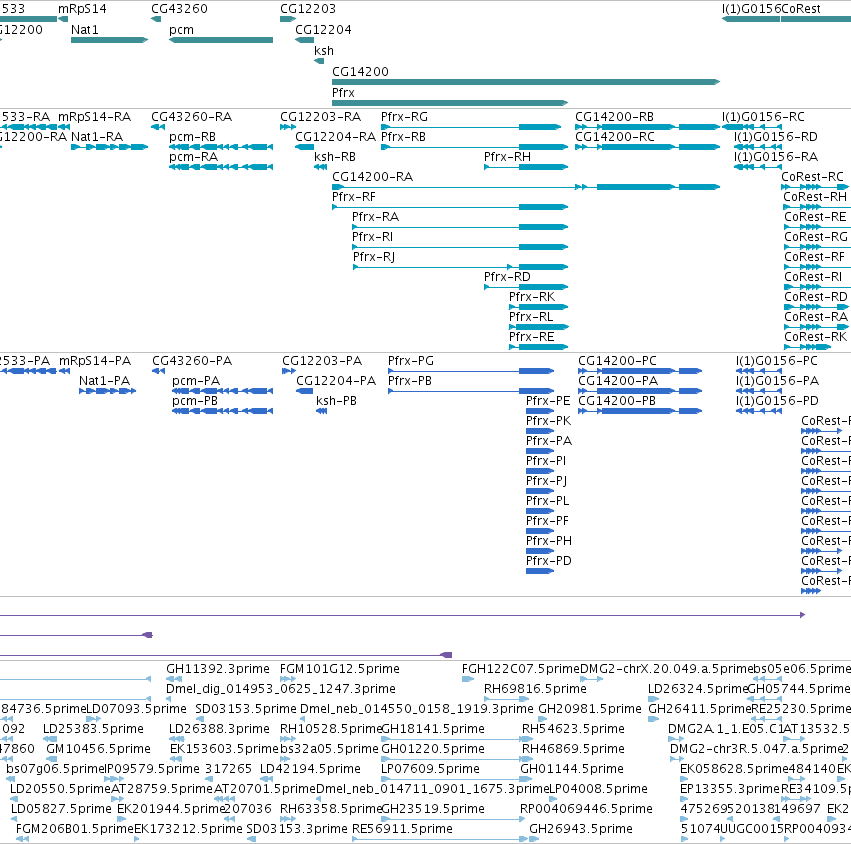This screenshot has height=844, width=851.
Task: Click the ksh gene label
Action: click(324, 51)
